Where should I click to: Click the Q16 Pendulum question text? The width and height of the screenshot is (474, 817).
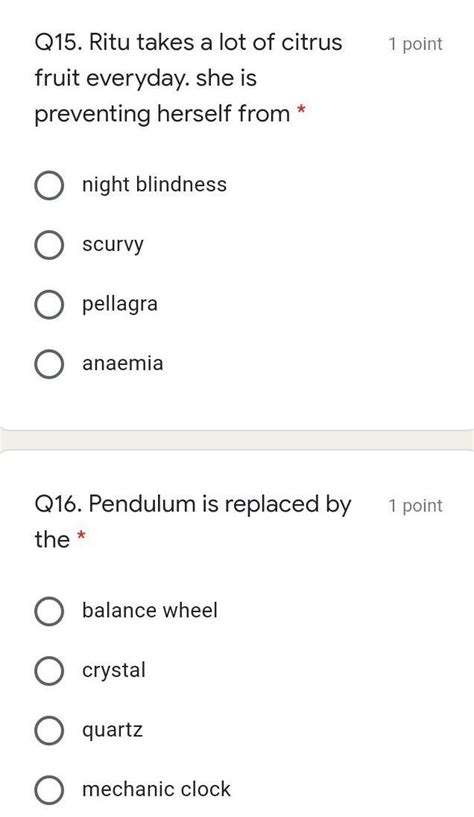point(193,522)
